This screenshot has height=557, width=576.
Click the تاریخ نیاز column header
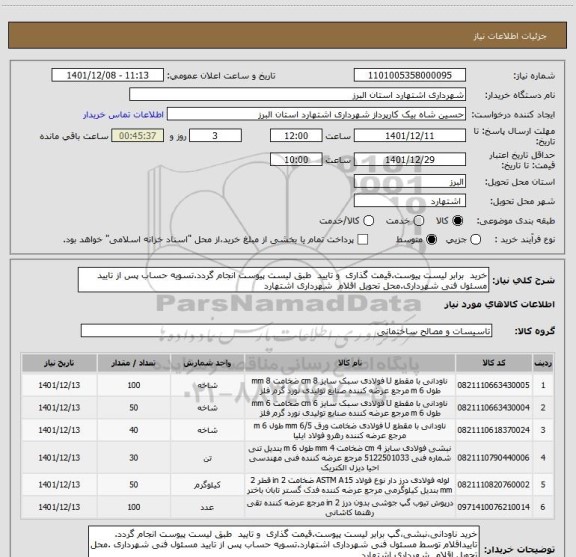coord(59,363)
